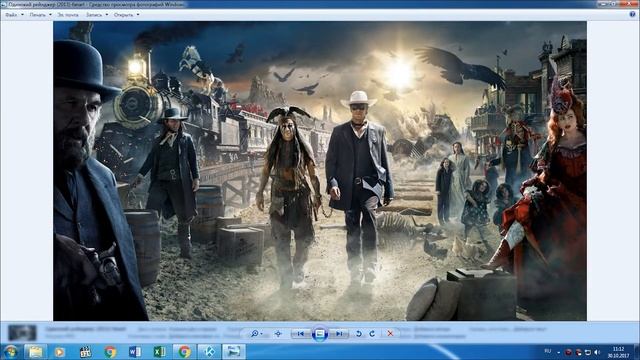Open the Открыть menu
640x360 pixels.
[123, 15]
